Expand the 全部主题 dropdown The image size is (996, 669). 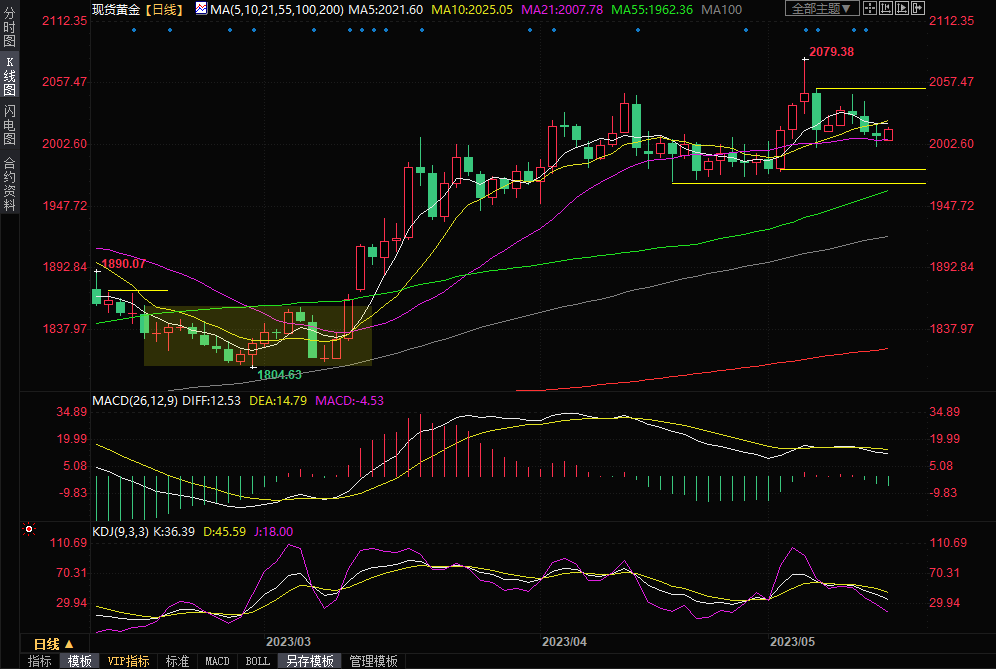822,9
